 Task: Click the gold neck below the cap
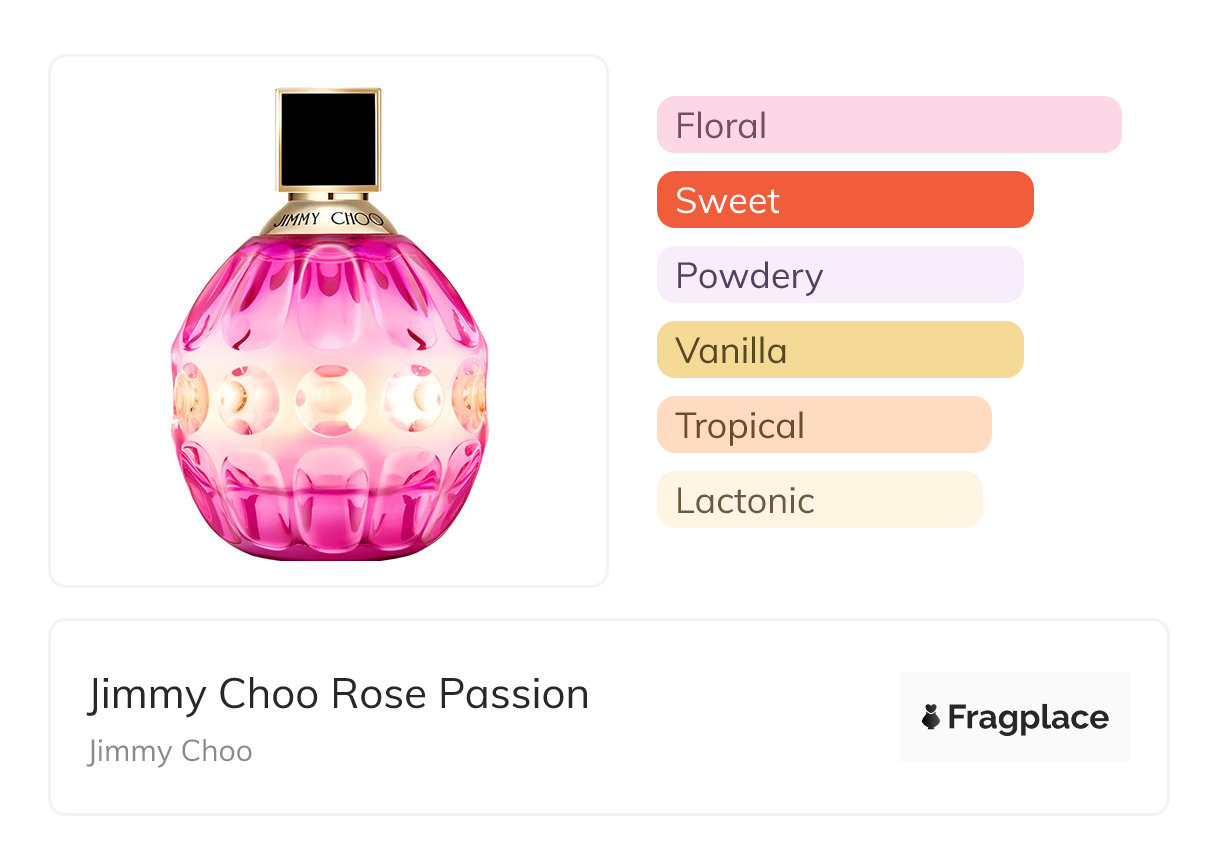click(x=328, y=197)
